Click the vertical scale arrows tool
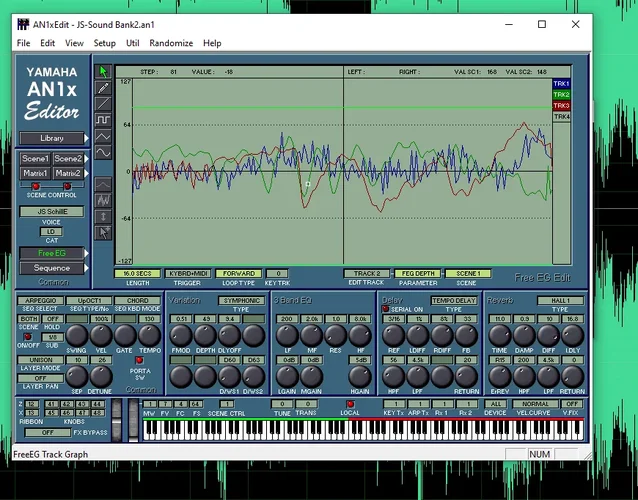This screenshot has height=500, width=638. coord(103,216)
